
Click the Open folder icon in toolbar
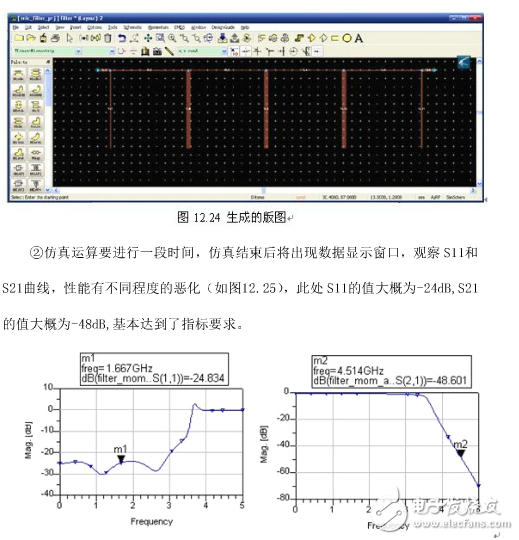coord(31,38)
